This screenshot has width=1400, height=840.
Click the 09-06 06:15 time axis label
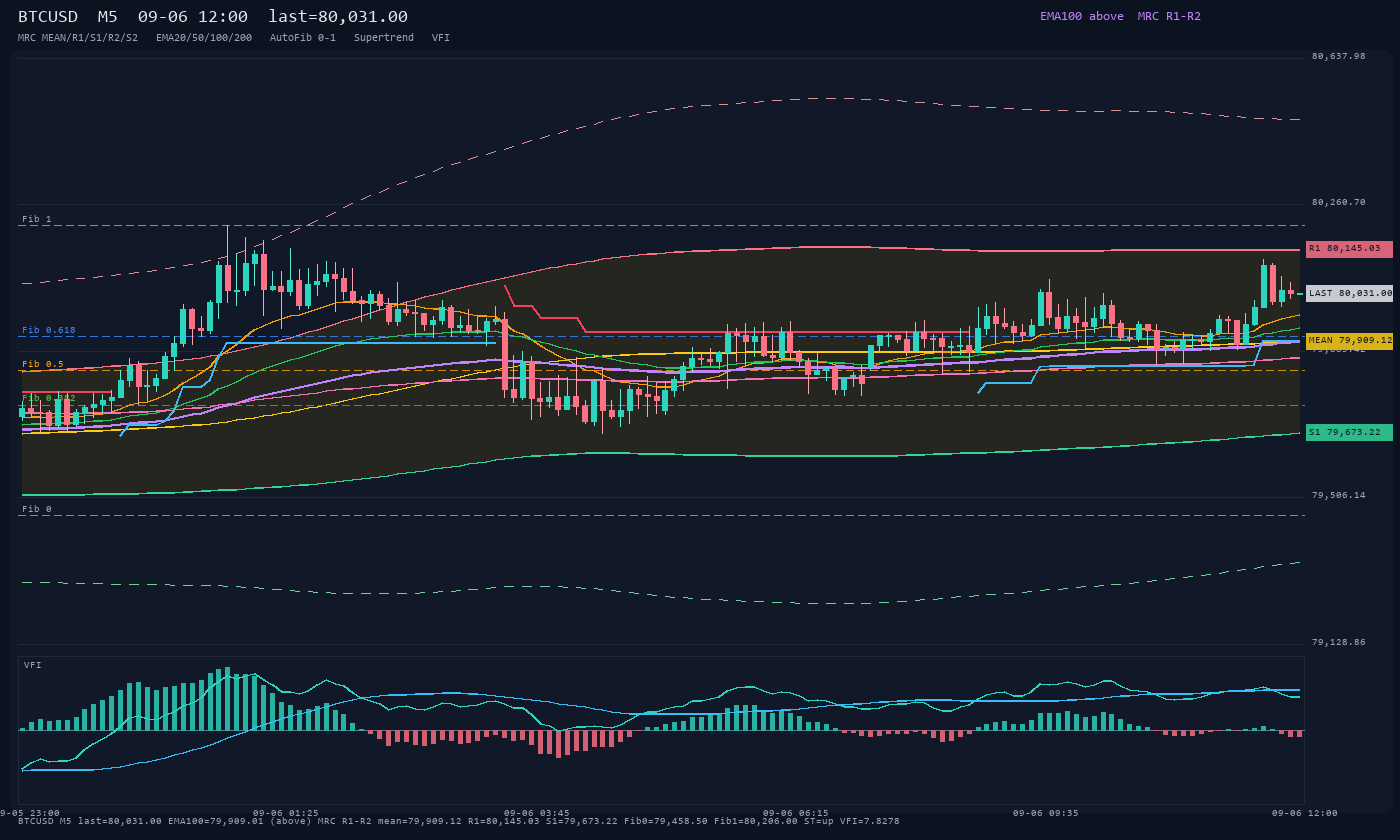(x=796, y=813)
